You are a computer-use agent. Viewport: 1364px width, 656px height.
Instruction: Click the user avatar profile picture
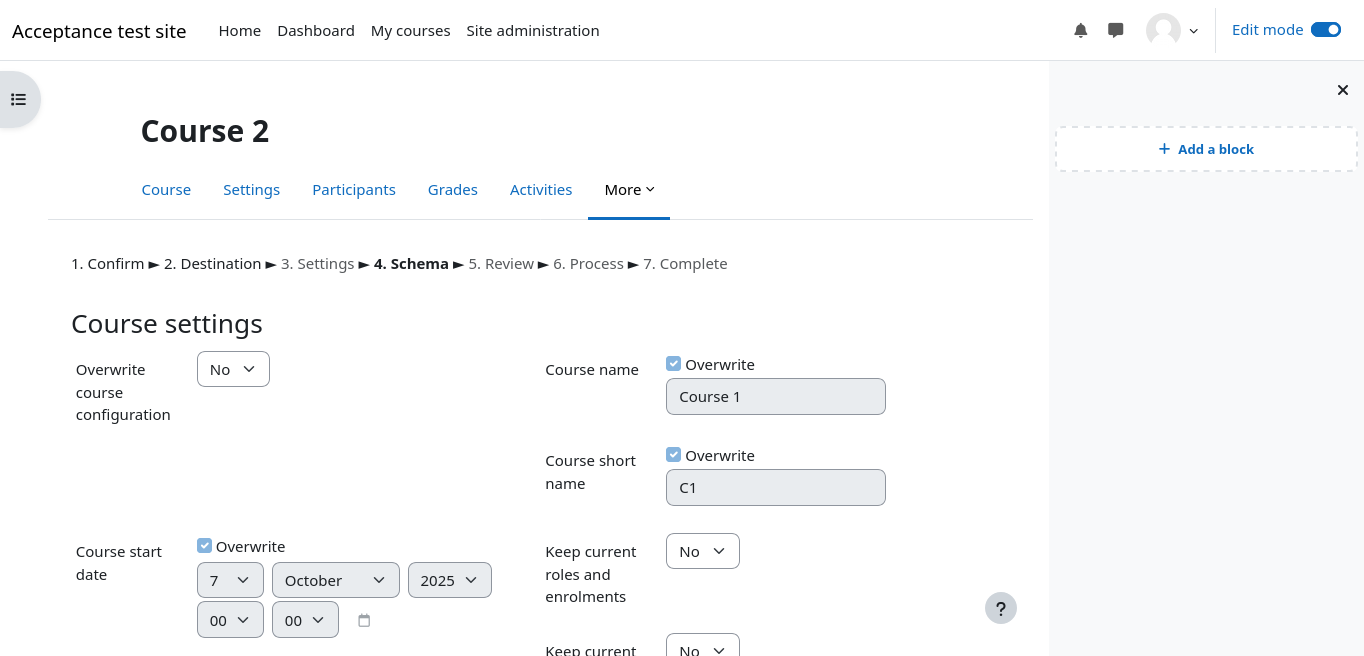click(1163, 31)
